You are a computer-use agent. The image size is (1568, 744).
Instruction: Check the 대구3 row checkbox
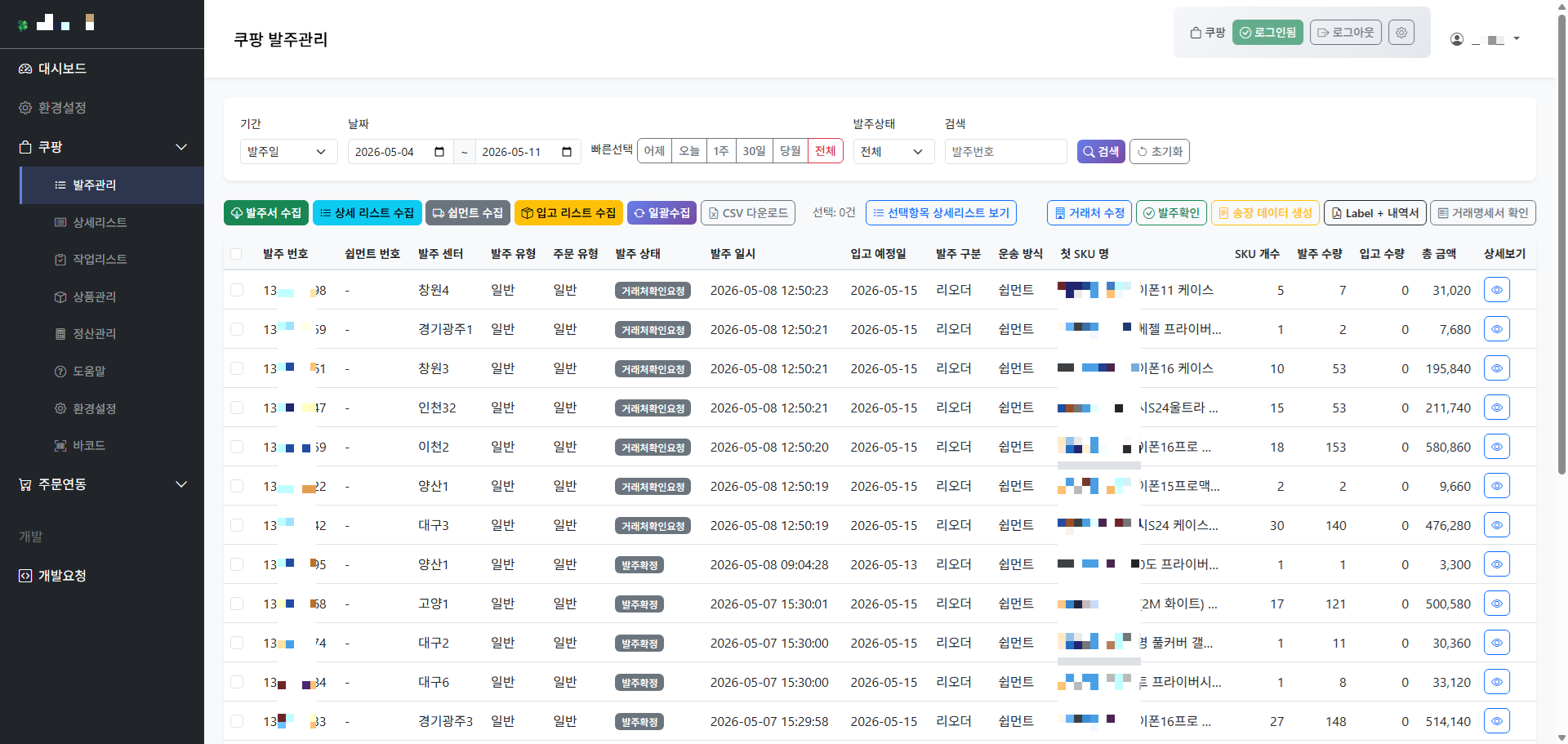(x=237, y=525)
